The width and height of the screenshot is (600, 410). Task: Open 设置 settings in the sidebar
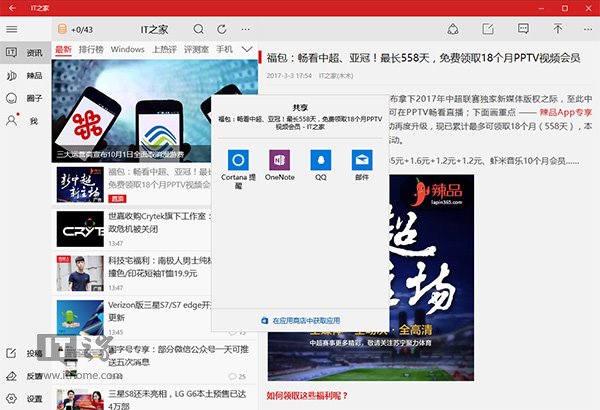tap(25, 399)
